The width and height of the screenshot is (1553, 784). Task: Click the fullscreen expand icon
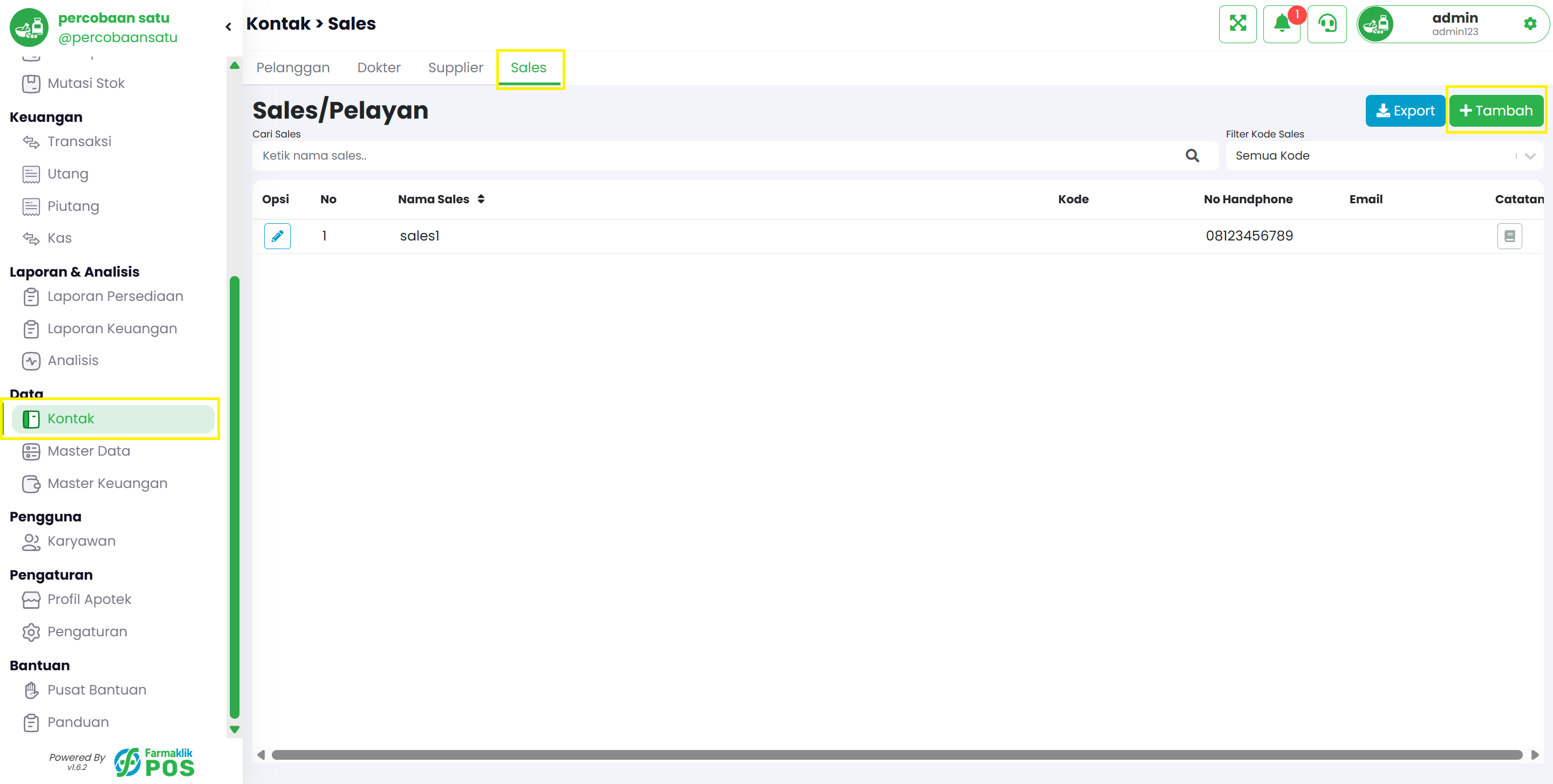[x=1237, y=24]
